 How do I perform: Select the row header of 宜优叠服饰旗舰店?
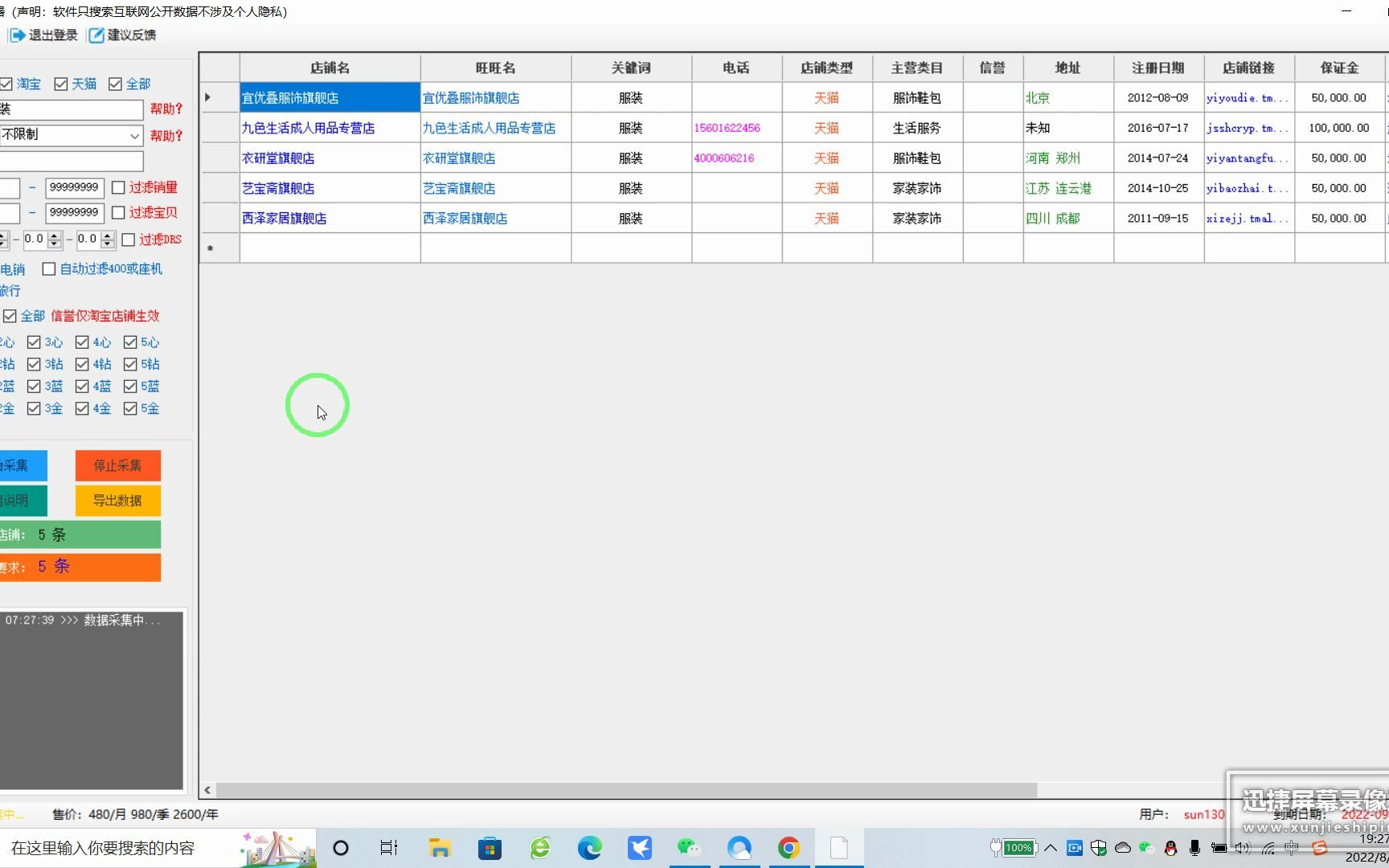point(219,97)
